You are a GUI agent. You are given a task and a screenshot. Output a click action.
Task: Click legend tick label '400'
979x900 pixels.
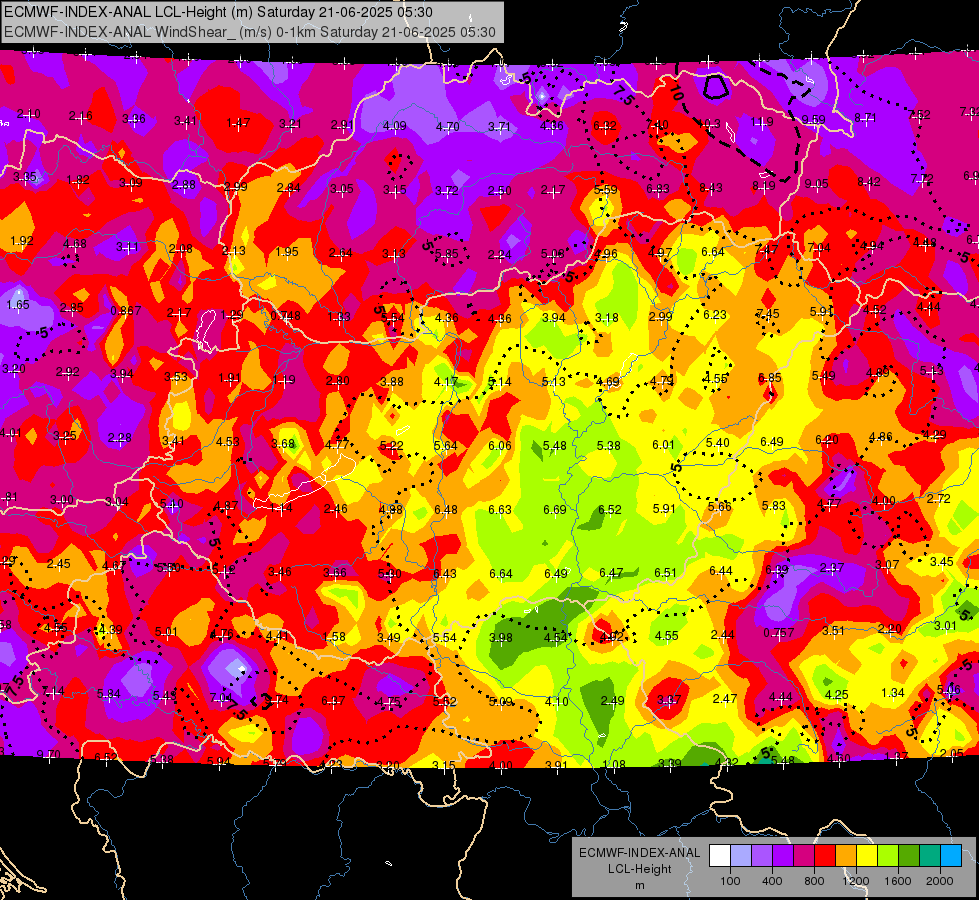(x=772, y=881)
